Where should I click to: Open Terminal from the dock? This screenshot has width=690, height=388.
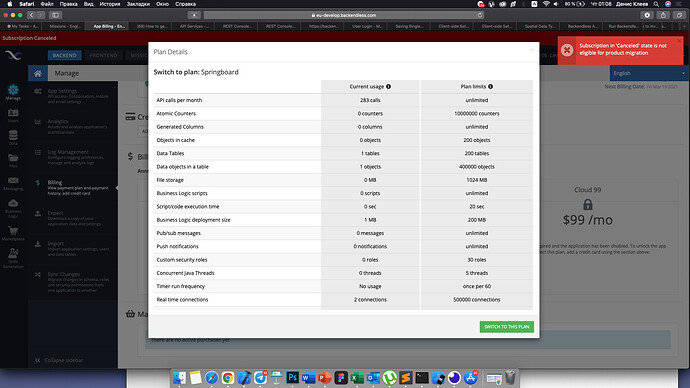point(422,378)
